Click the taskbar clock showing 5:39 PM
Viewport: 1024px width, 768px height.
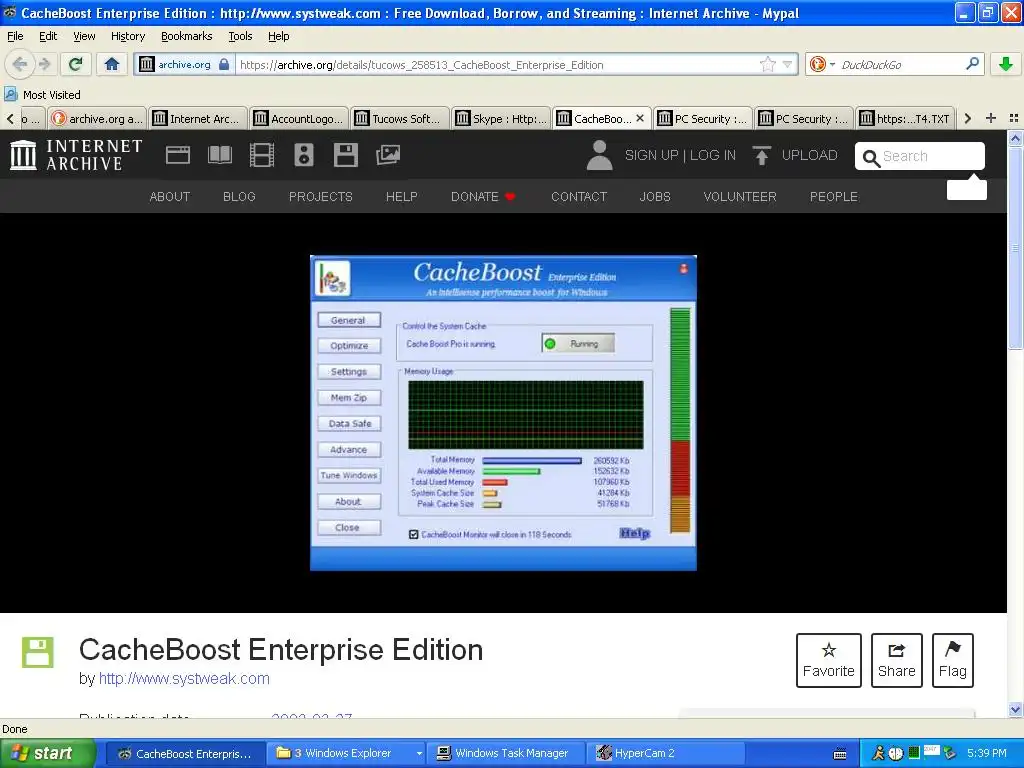(x=987, y=754)
